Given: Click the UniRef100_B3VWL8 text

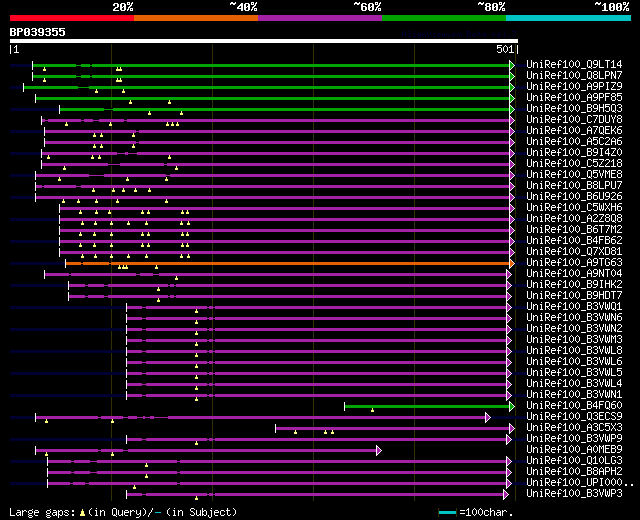Looking at the screenshot, I should pos(574,351).
